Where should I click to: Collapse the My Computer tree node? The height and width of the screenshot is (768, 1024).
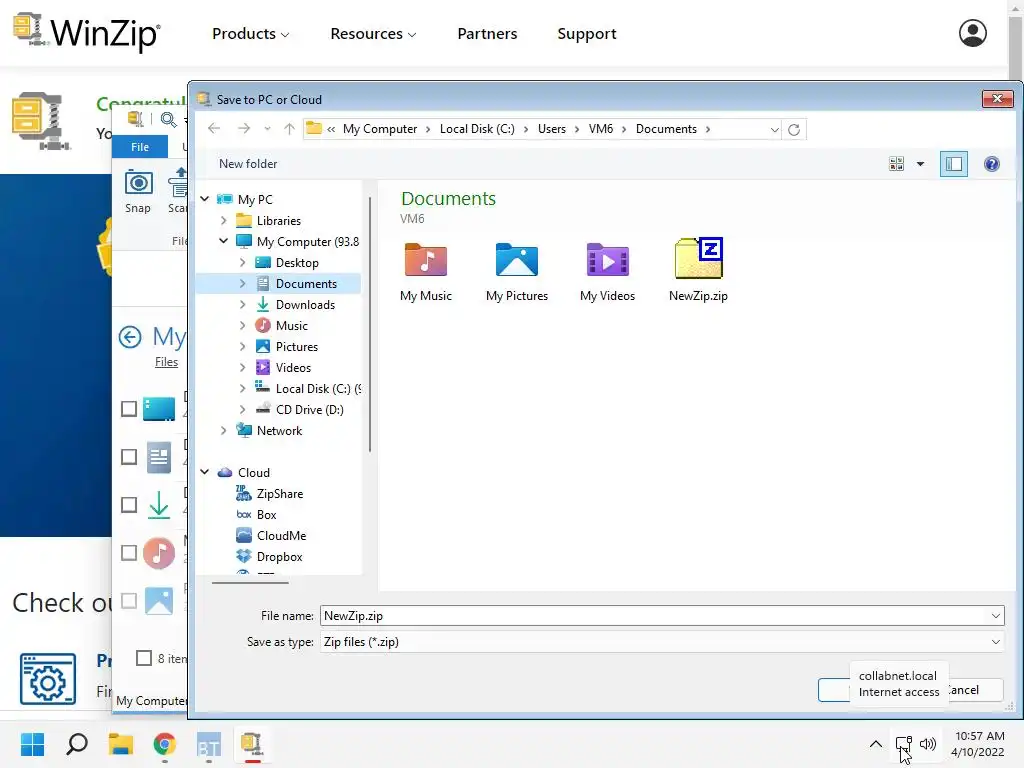pyautogui.click(x=223, y=241)
